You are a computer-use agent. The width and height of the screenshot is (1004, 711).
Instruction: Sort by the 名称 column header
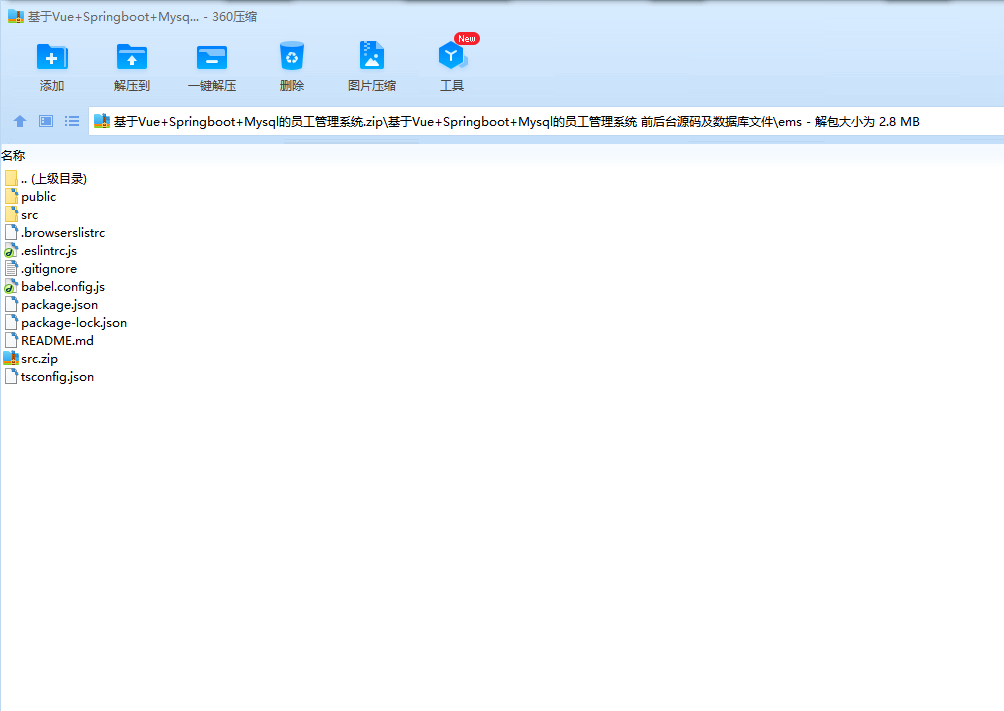pyautogui.click(x=13, y=155)
